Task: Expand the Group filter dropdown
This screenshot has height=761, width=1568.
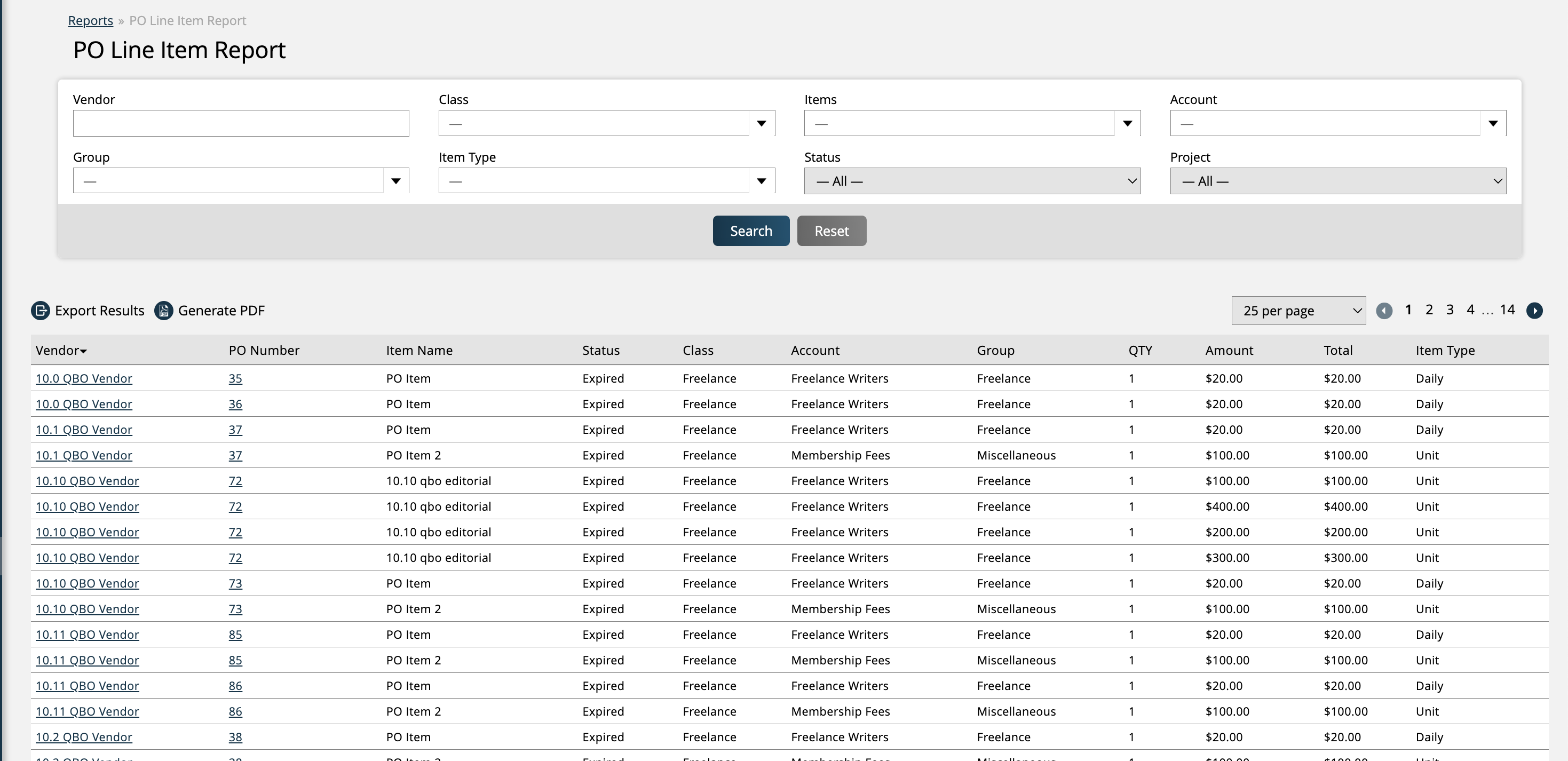Action: [x=395, y=181]
